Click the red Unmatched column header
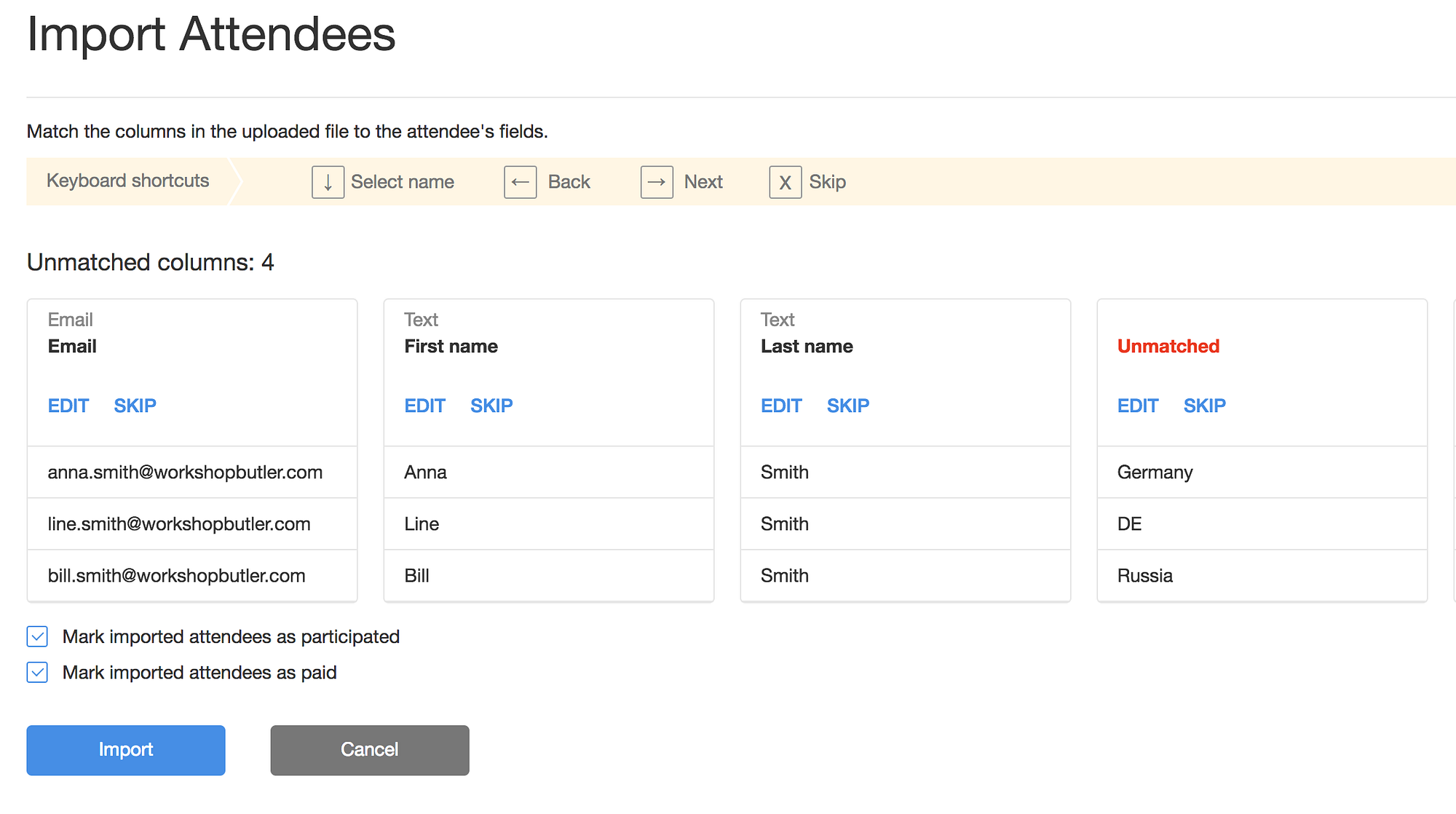Image resolution: width=1456 pixels, height=814 pixels. [x=1168, y=347]
